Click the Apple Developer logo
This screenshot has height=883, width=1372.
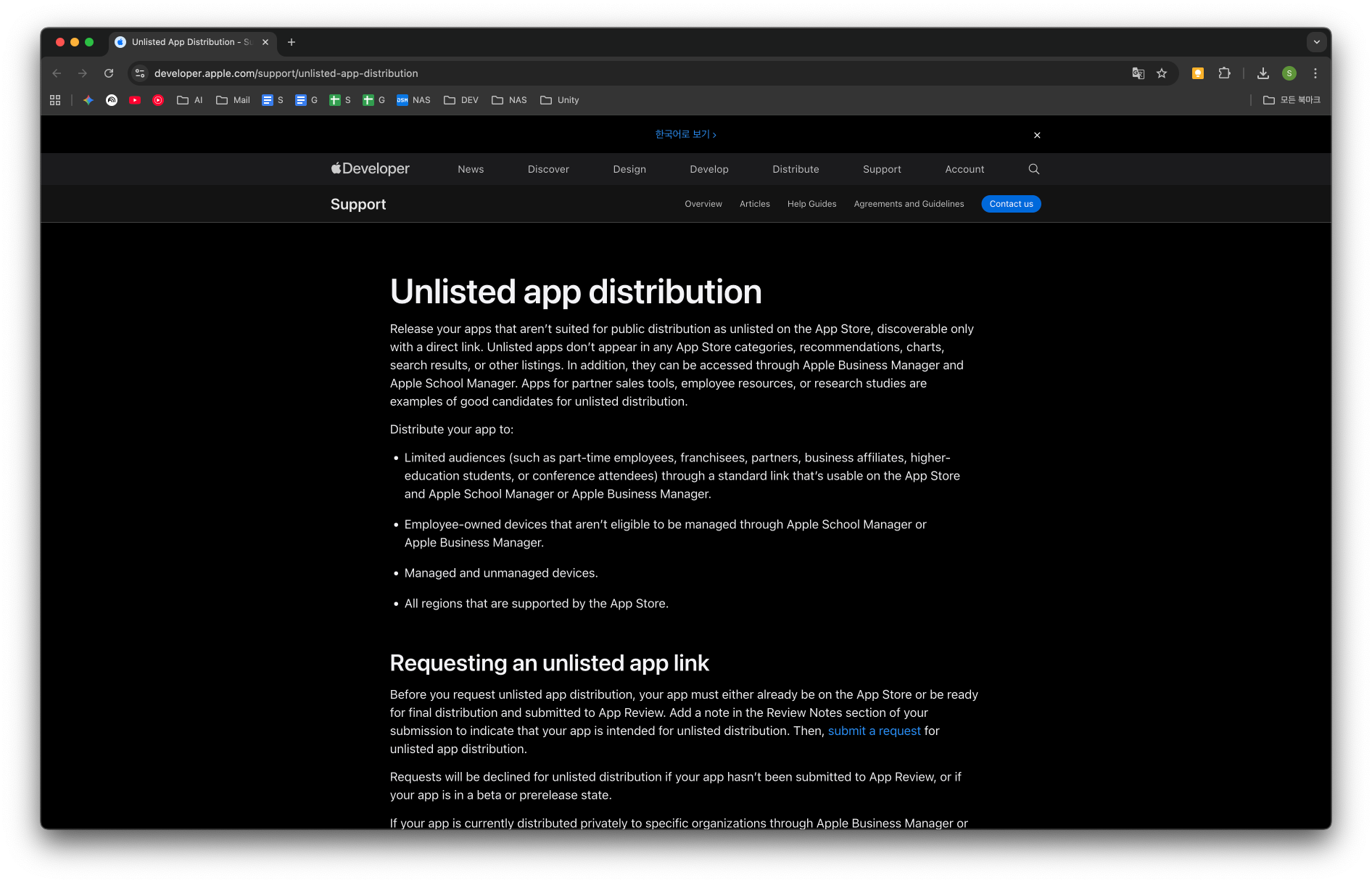click(x=371, y=168)
